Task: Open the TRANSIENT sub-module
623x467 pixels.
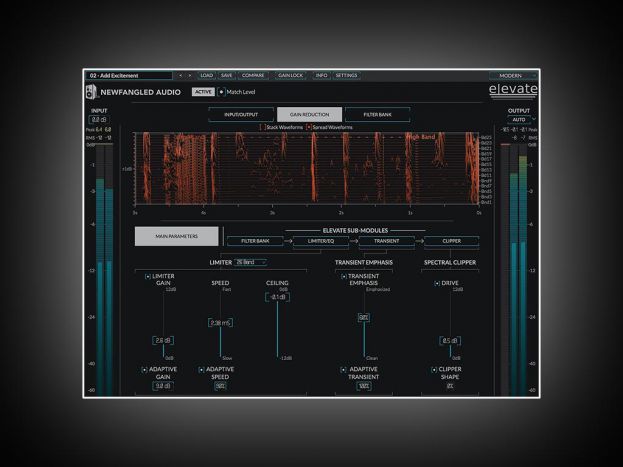Action: (386, 241)
